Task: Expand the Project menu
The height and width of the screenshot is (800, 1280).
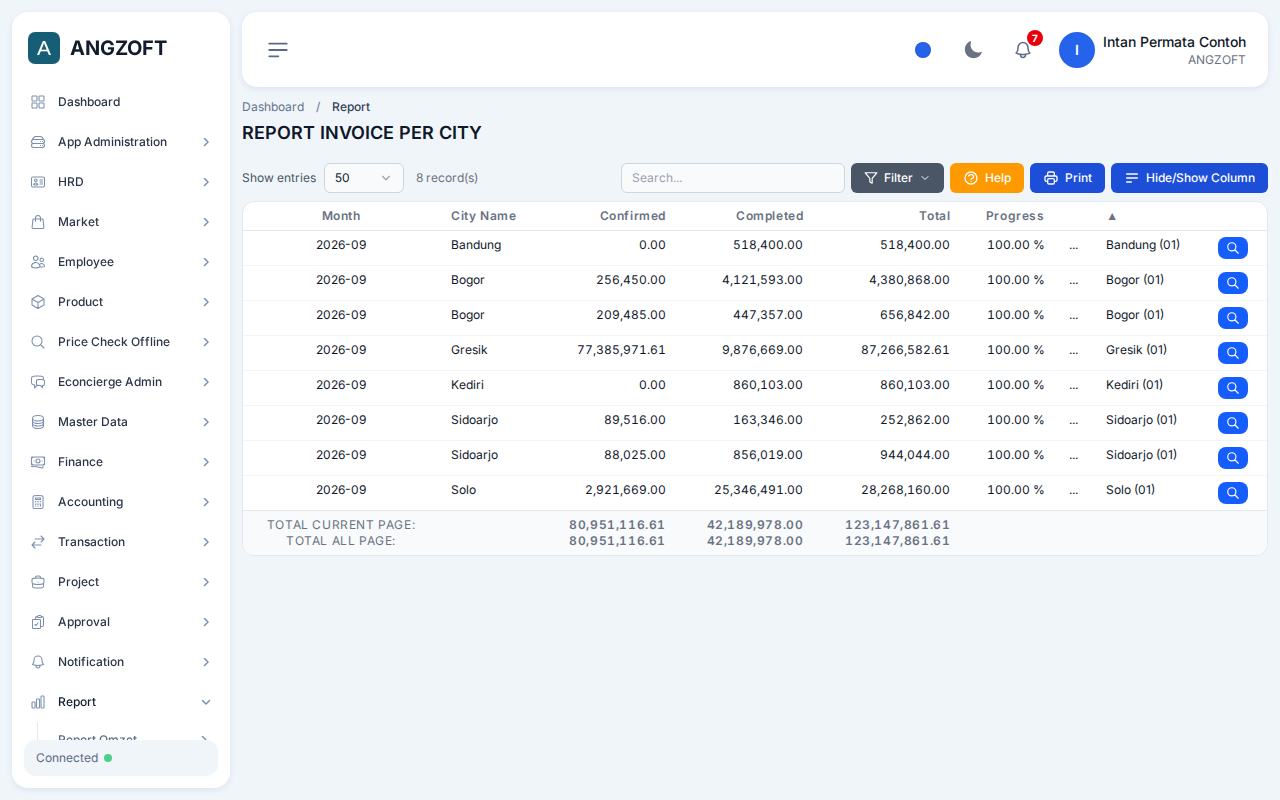Action: [x=121, y=582]
